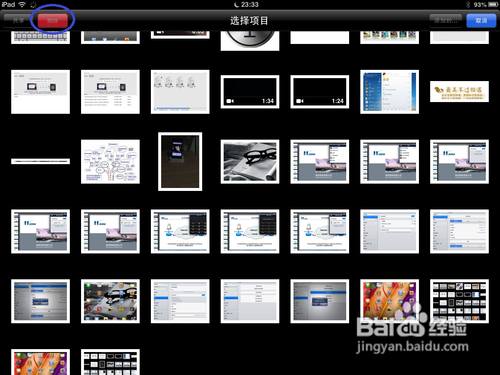Select the 23:33 clock in the status bar
This screenshot has width=500, height=375.
coord(250,4)
